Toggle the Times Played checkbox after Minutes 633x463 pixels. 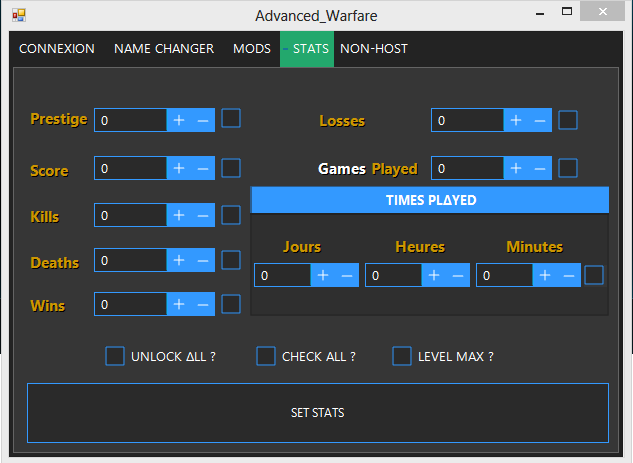594,275
